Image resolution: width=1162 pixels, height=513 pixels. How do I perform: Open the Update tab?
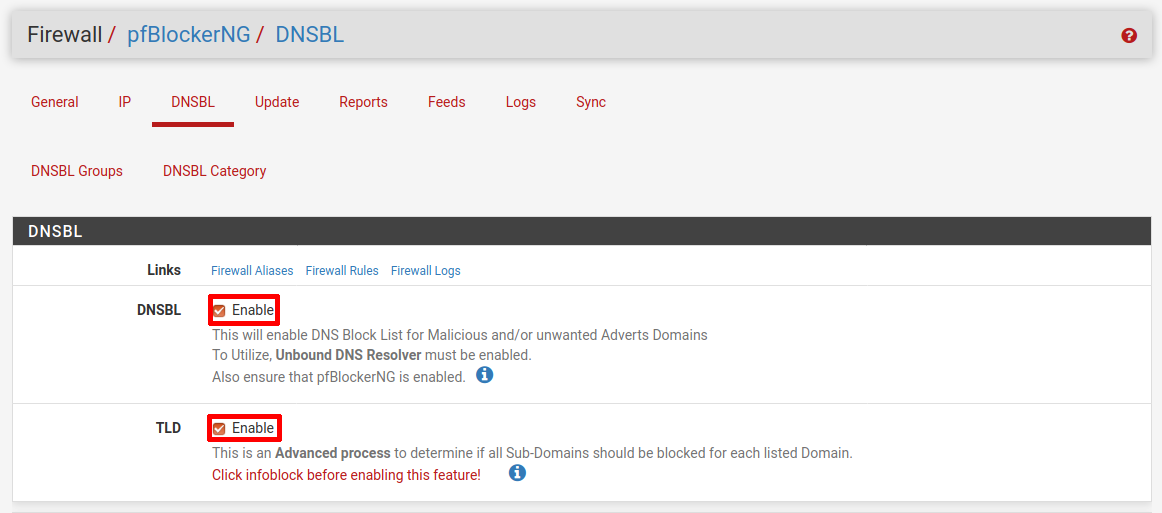(277, 102)
